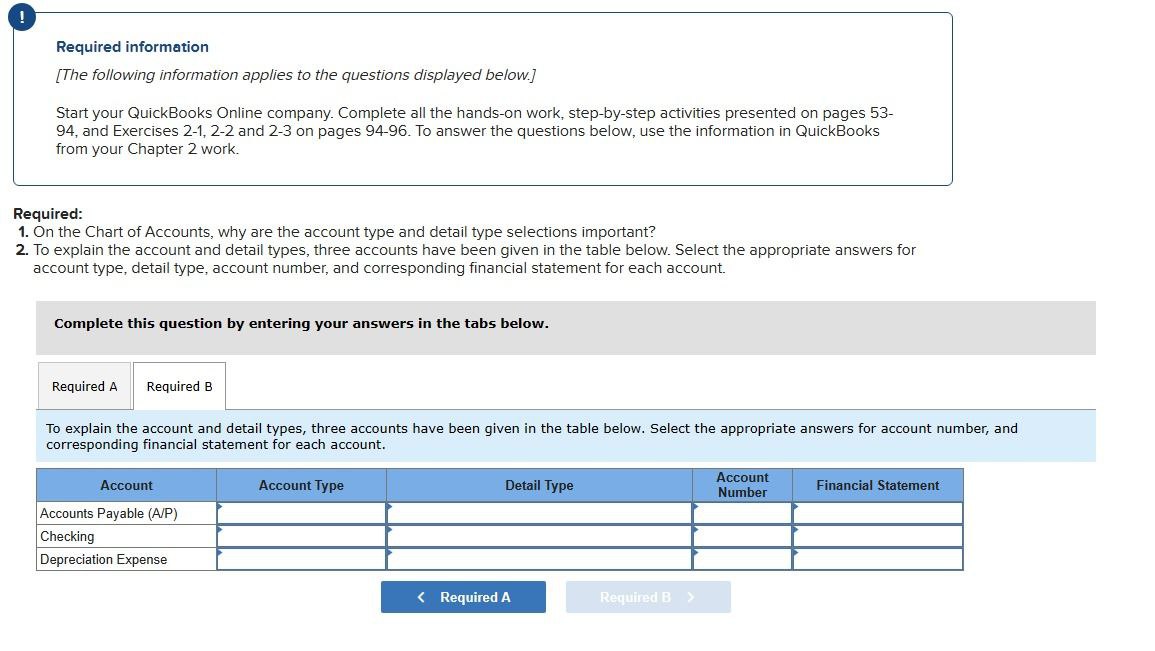Open Account Number dropdown for Checking

[x=742, y=536]
